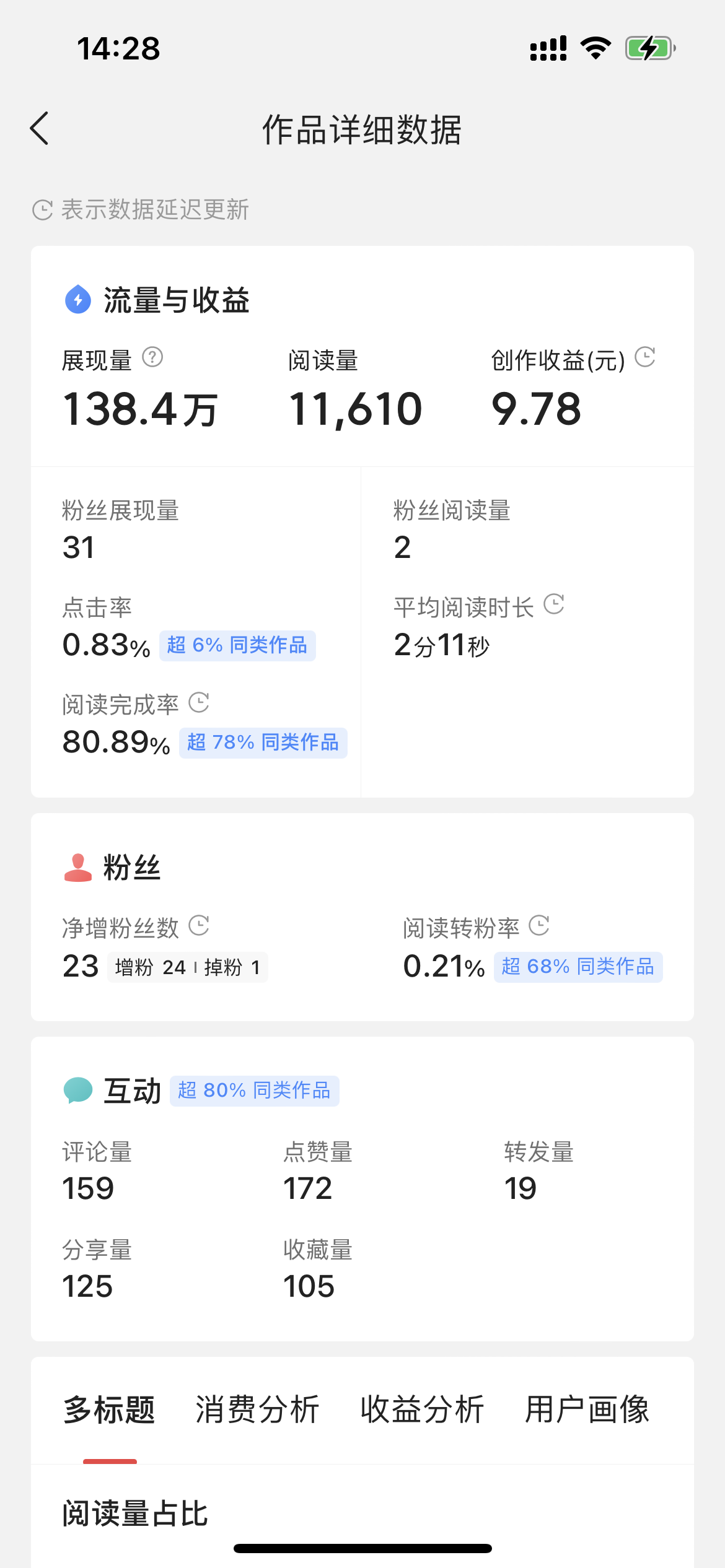This screenshot has width=725, height=1568.
Task: Select the 多标题 tab
Action: click(x=110, y=1410)
